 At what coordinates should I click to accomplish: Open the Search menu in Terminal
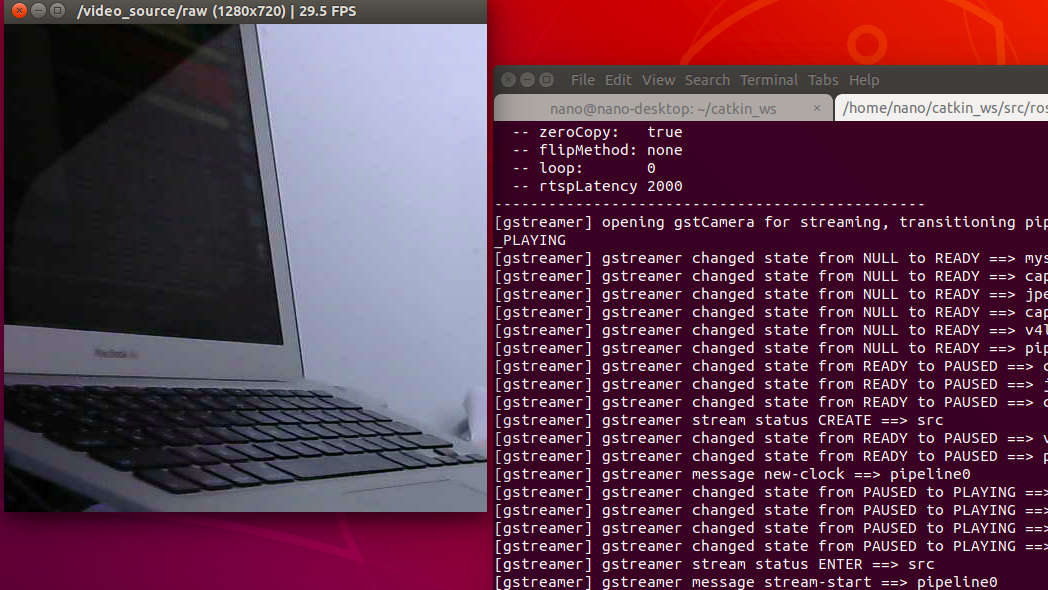click(x=707, y=80)
